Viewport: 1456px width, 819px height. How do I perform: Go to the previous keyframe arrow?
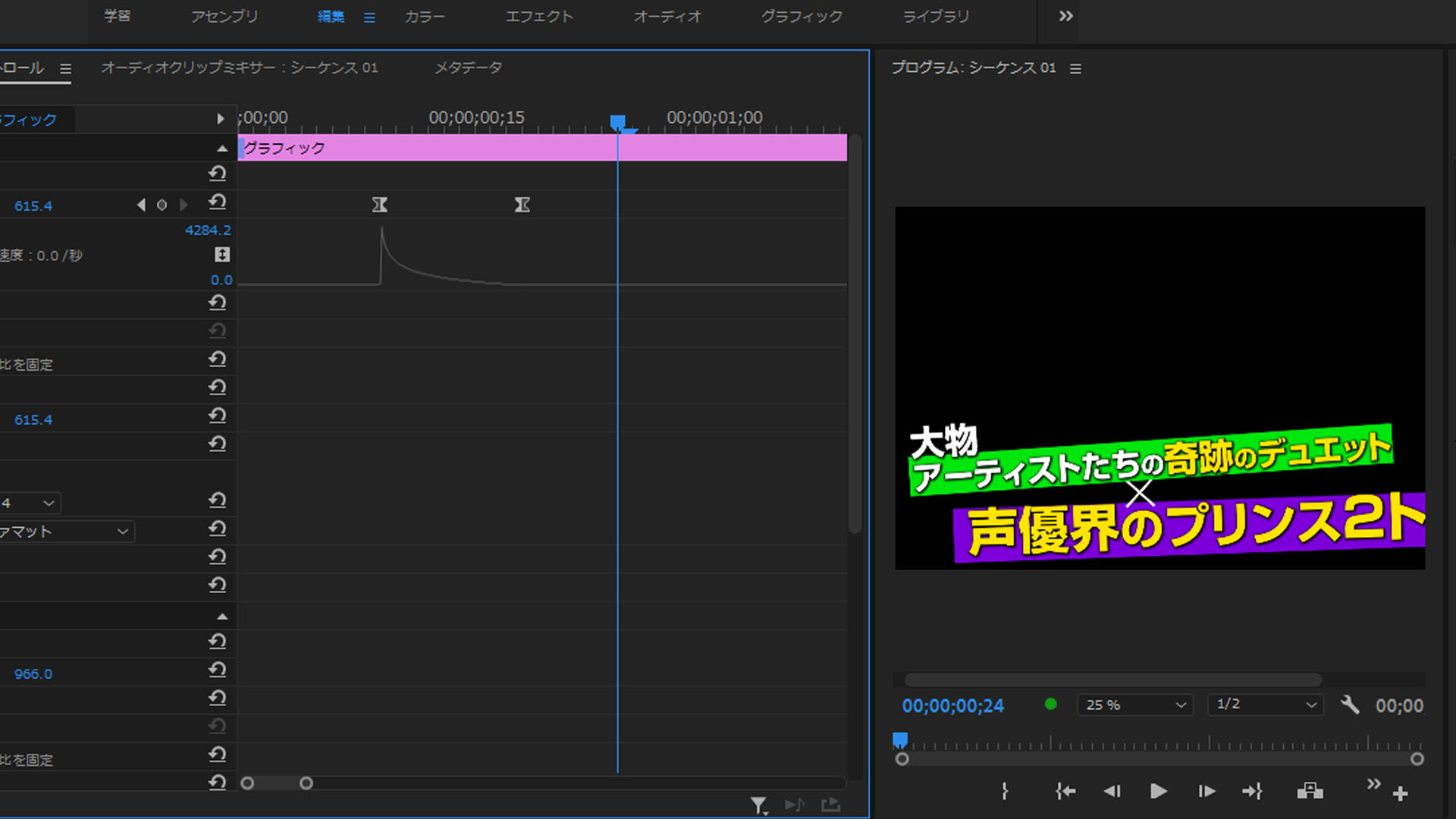point(141,205)
